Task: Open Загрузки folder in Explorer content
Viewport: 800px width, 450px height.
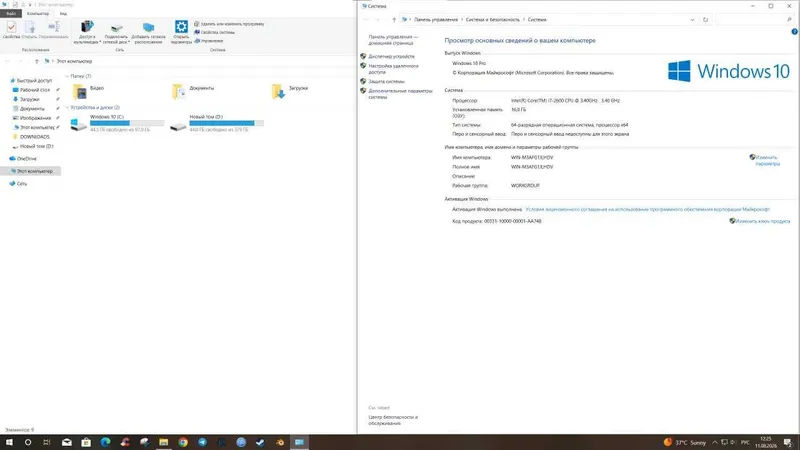Action: click(x=290, y=91)
